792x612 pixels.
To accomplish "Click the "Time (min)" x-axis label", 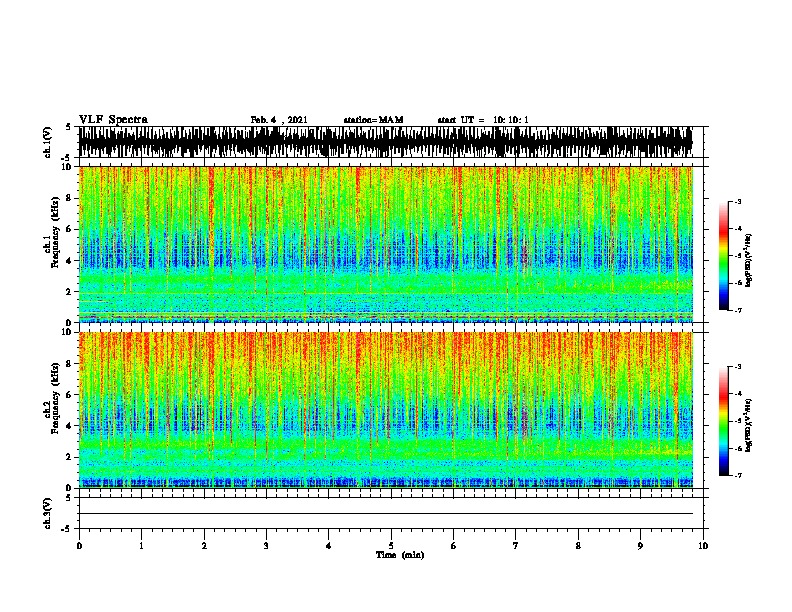I will coord(400,555).
